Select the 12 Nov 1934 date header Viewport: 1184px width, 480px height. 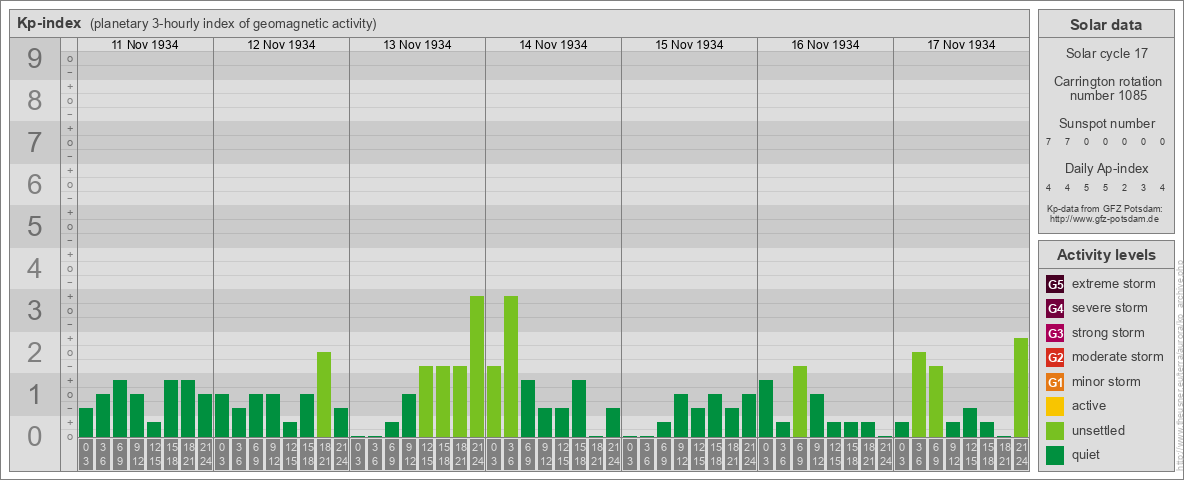click(x=281, y=45)
